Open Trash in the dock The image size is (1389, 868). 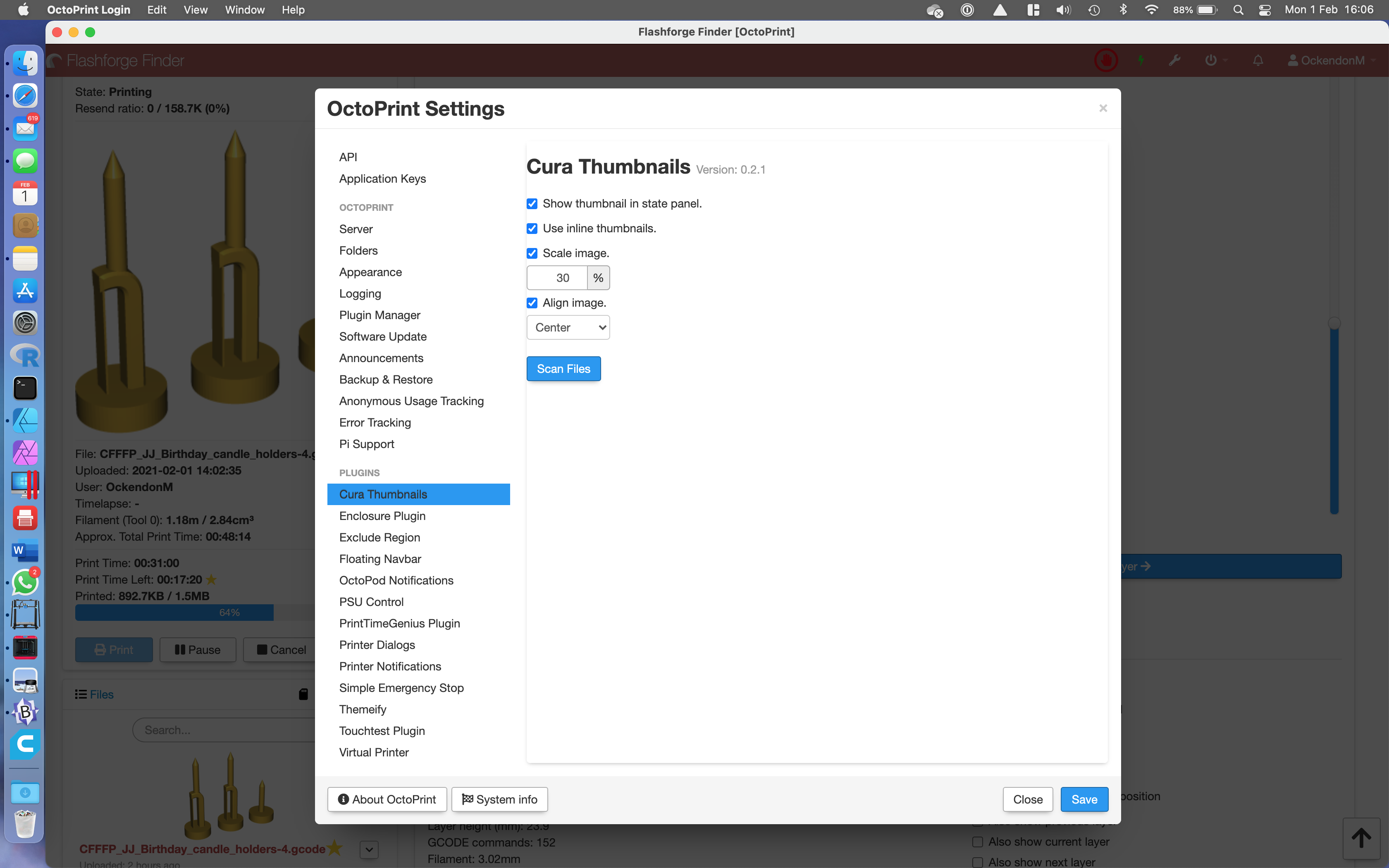click(x=25, y=824)
